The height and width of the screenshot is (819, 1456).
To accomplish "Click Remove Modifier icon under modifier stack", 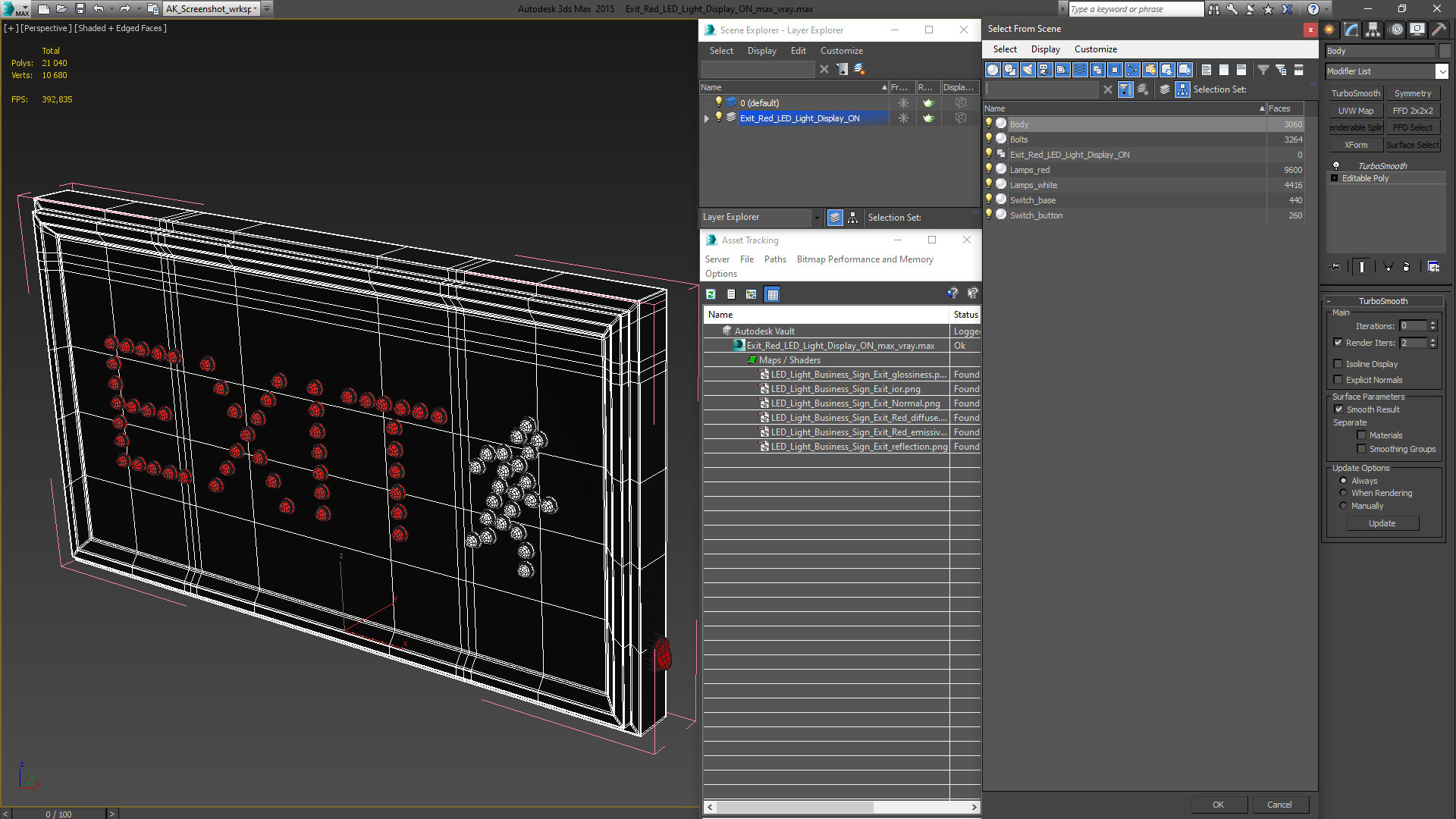I will [1407, 267].
